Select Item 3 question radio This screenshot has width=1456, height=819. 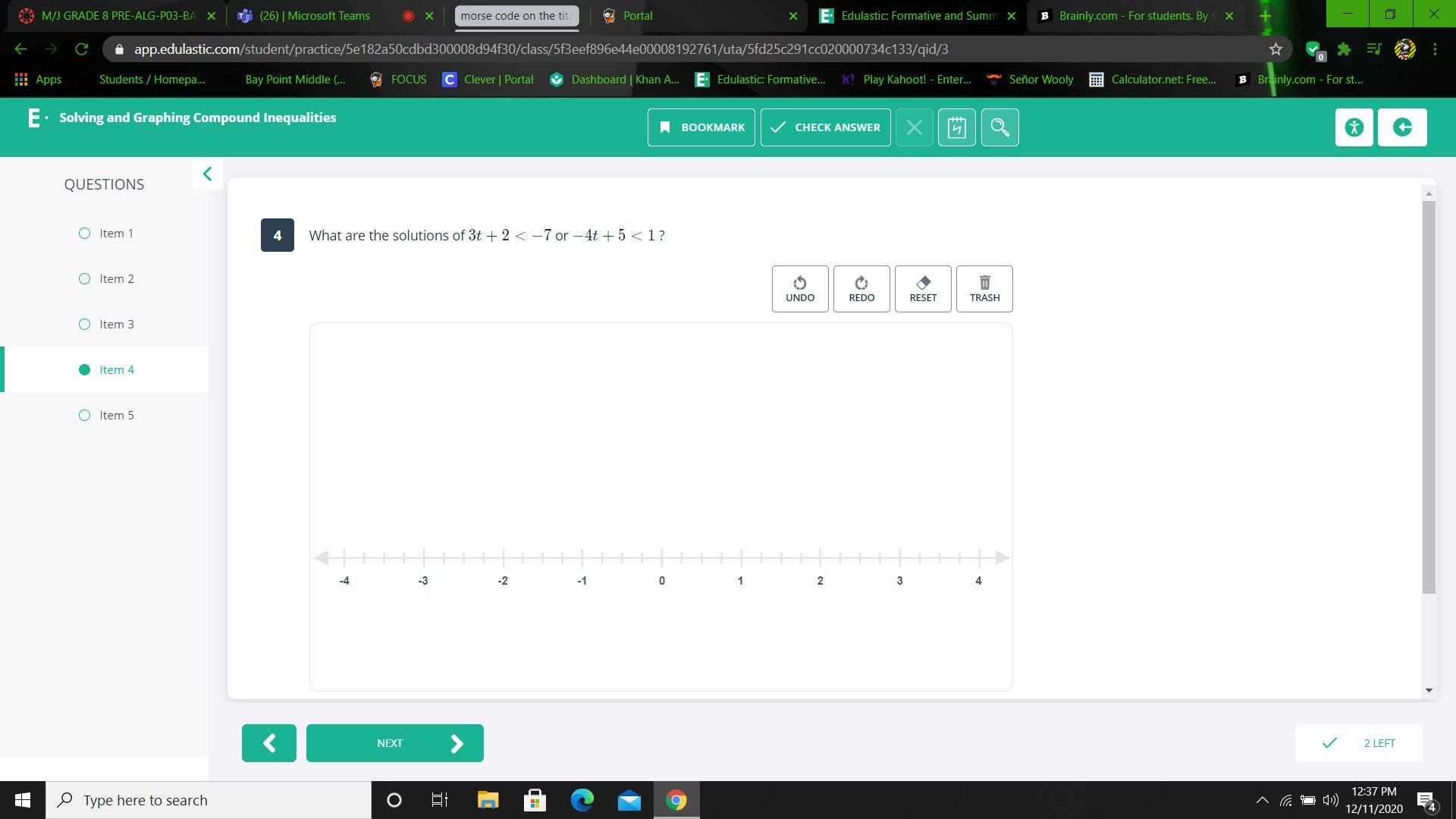click(x=84, y=325)
